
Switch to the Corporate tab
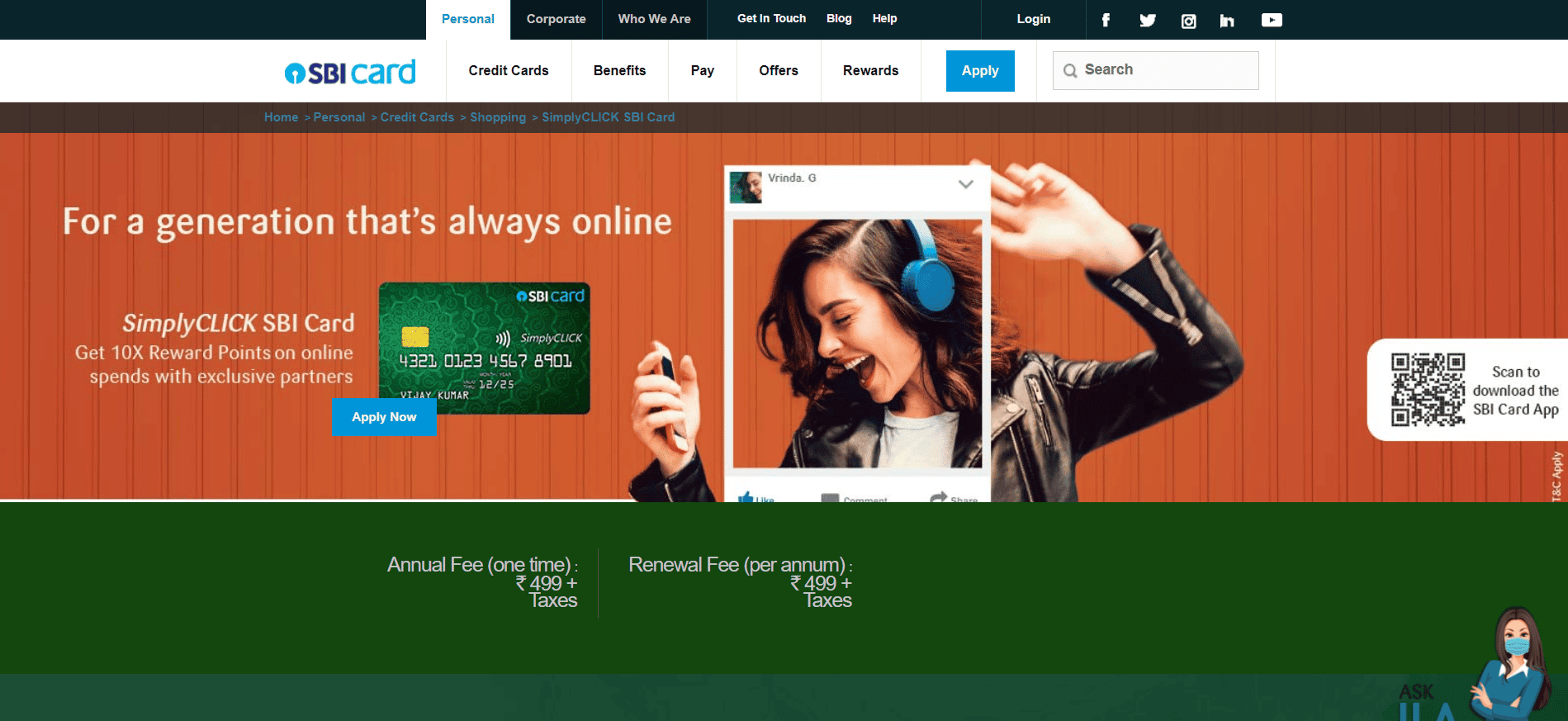pos(557,19)
